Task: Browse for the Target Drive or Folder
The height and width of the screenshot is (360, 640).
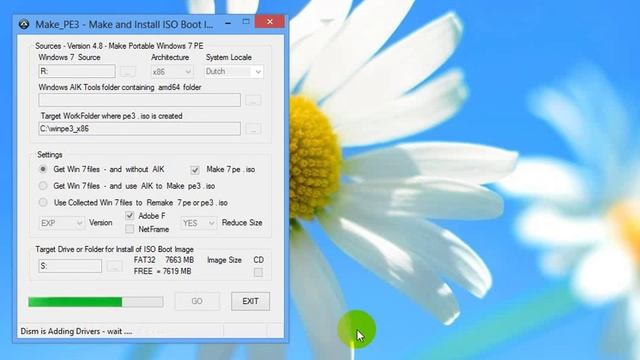Action: 114,267
